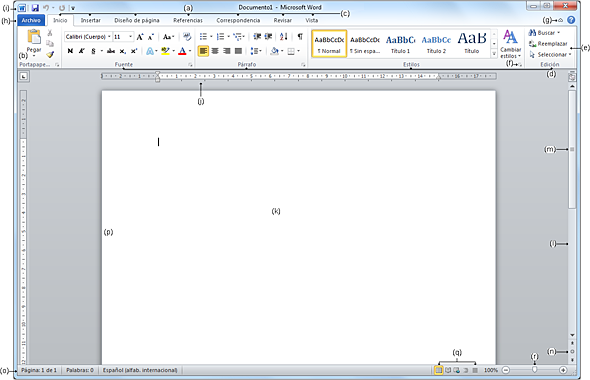Image resolution: width=590 pixels, height=380 pixels.
Task: Open the Fuente dialog launcher
Action: (190, 65)
